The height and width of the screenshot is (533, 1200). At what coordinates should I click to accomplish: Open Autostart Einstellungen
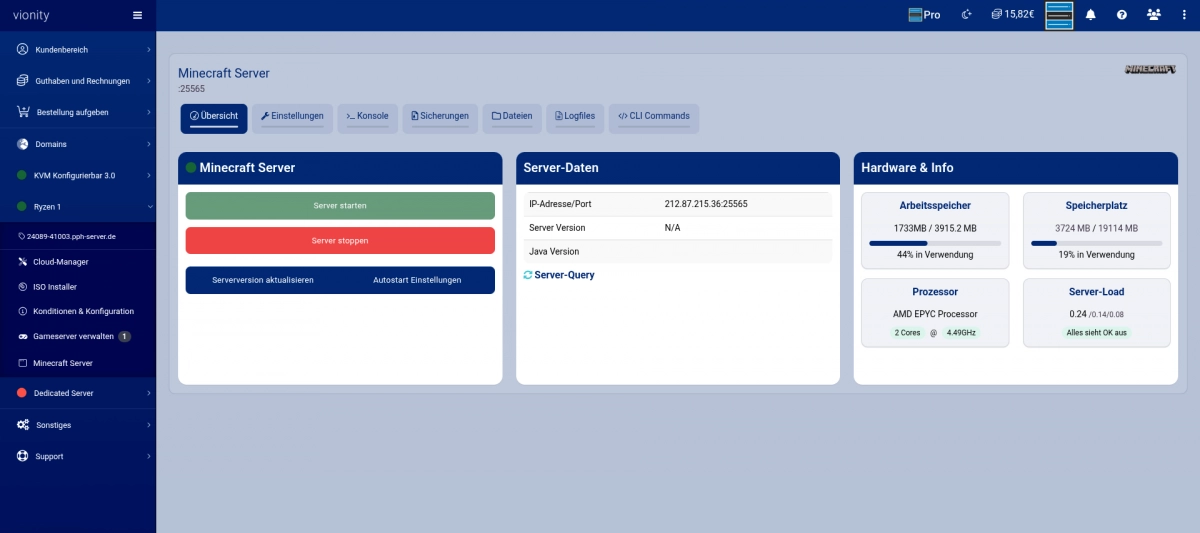pyautogui.click(x=417, y=280)
